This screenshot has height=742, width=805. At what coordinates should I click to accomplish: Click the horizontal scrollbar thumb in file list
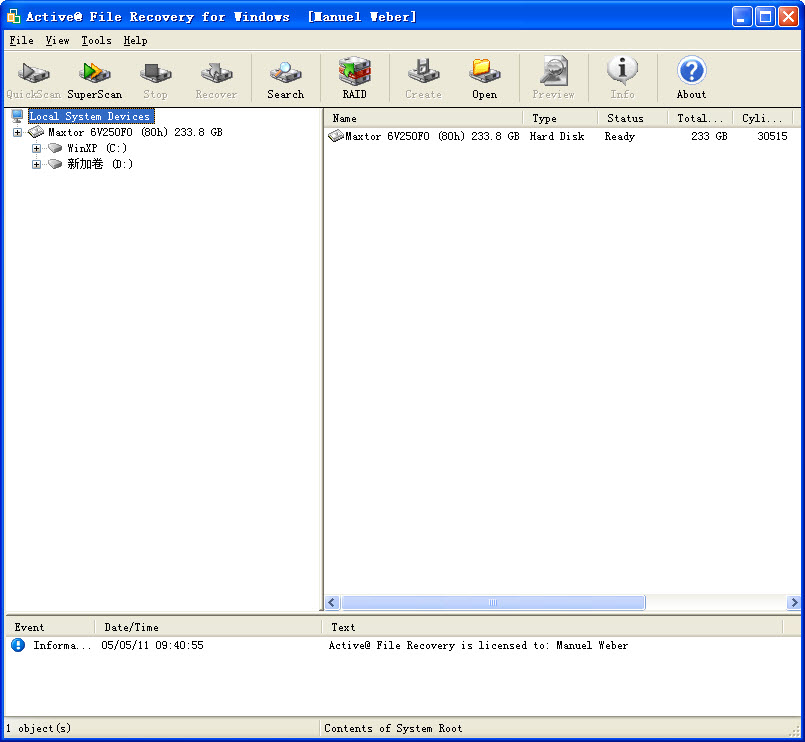(x=492, y=603)
